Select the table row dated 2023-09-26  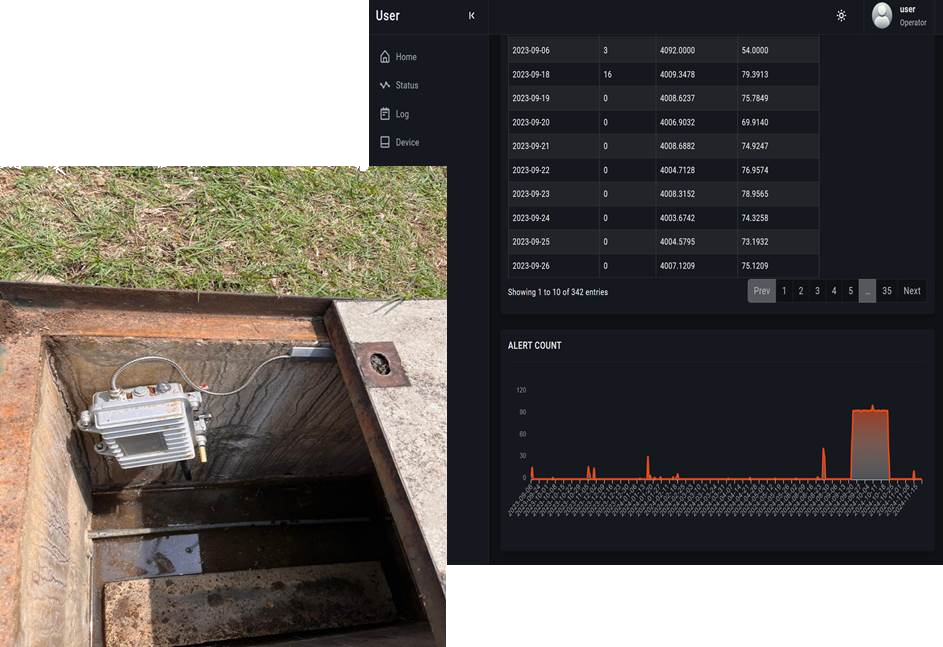(x=660, y=266)
